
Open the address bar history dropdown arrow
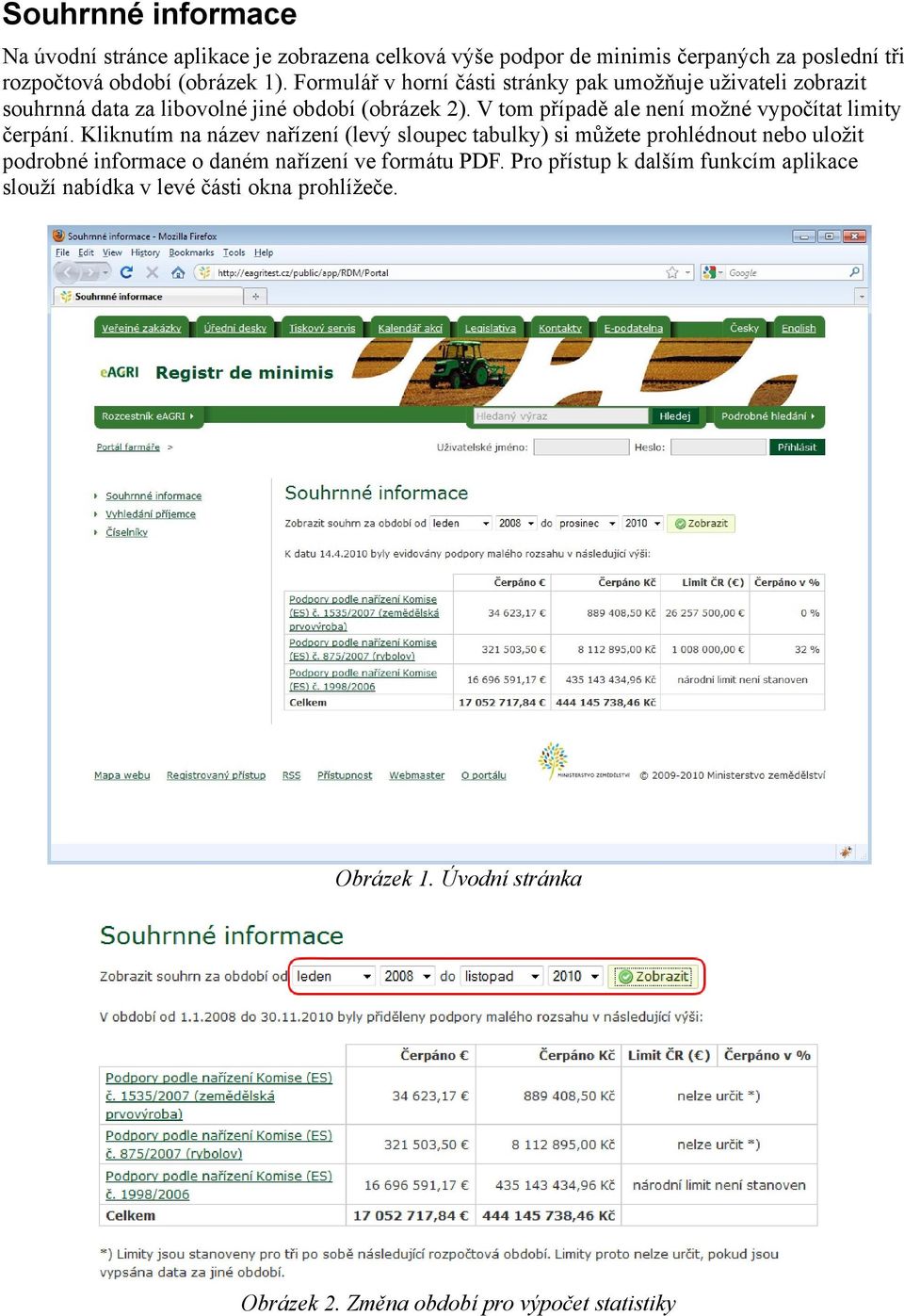(x=687, y=272)
